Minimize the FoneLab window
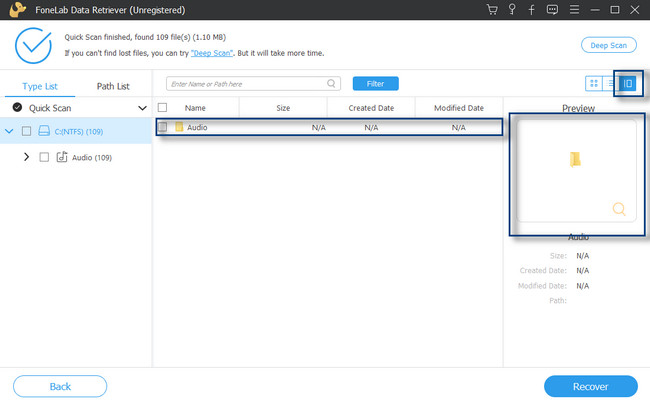Screen dimensions: 650x411 point(595,10)
